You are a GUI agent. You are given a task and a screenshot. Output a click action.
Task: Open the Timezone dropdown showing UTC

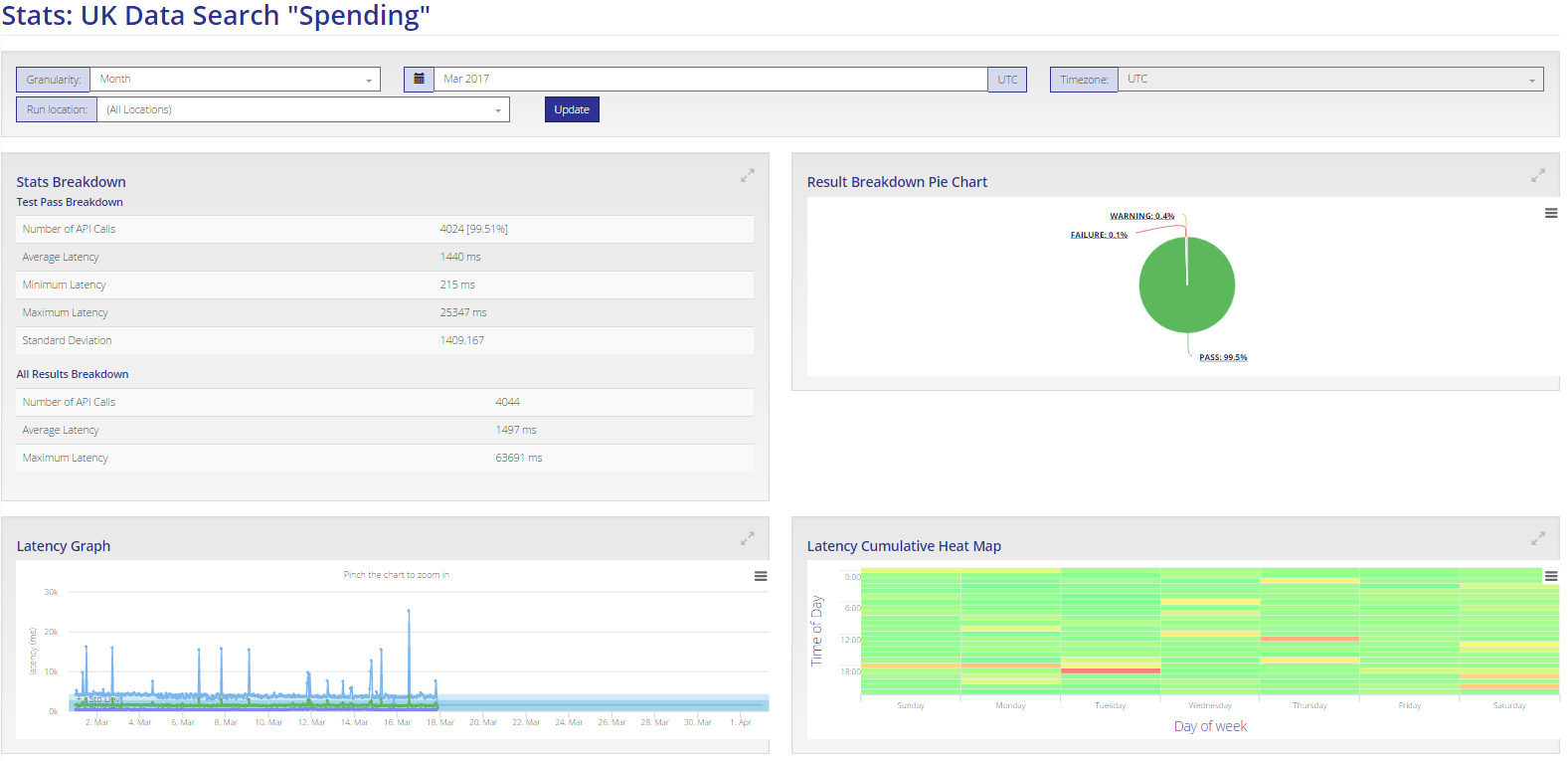pos(1330,80)
